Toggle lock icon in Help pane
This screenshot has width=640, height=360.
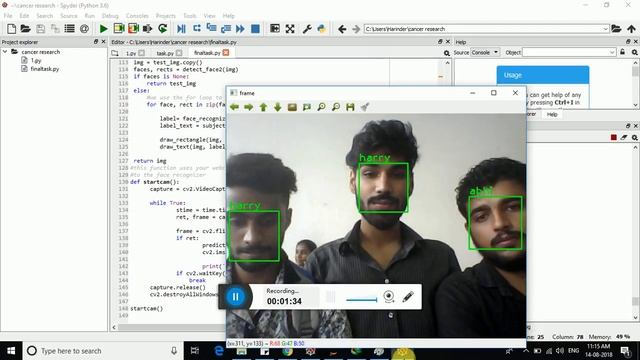(x=622, y=52)
